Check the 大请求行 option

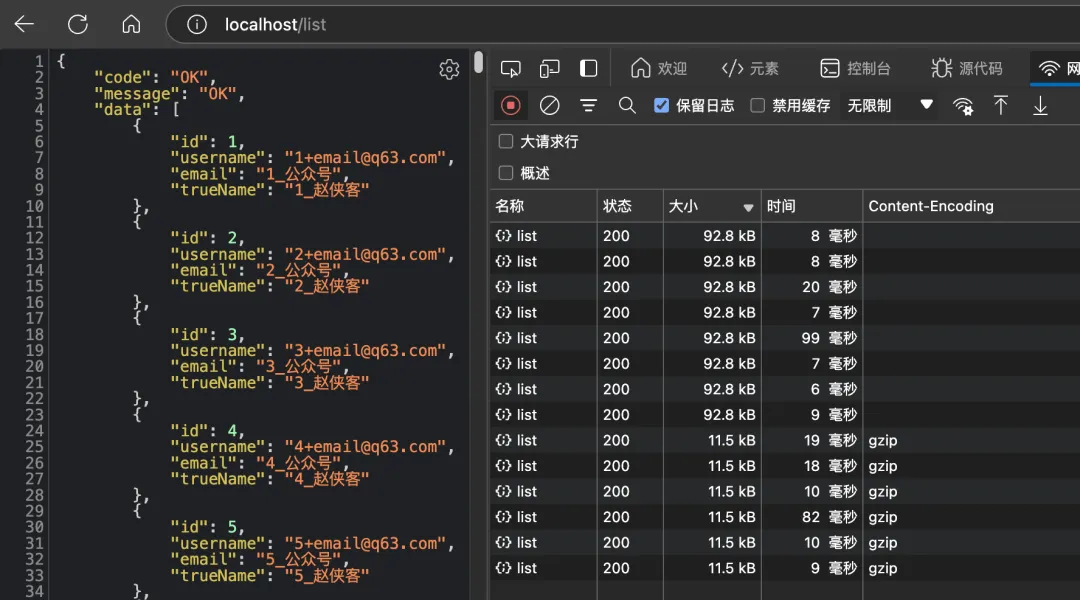pos(506,141)
